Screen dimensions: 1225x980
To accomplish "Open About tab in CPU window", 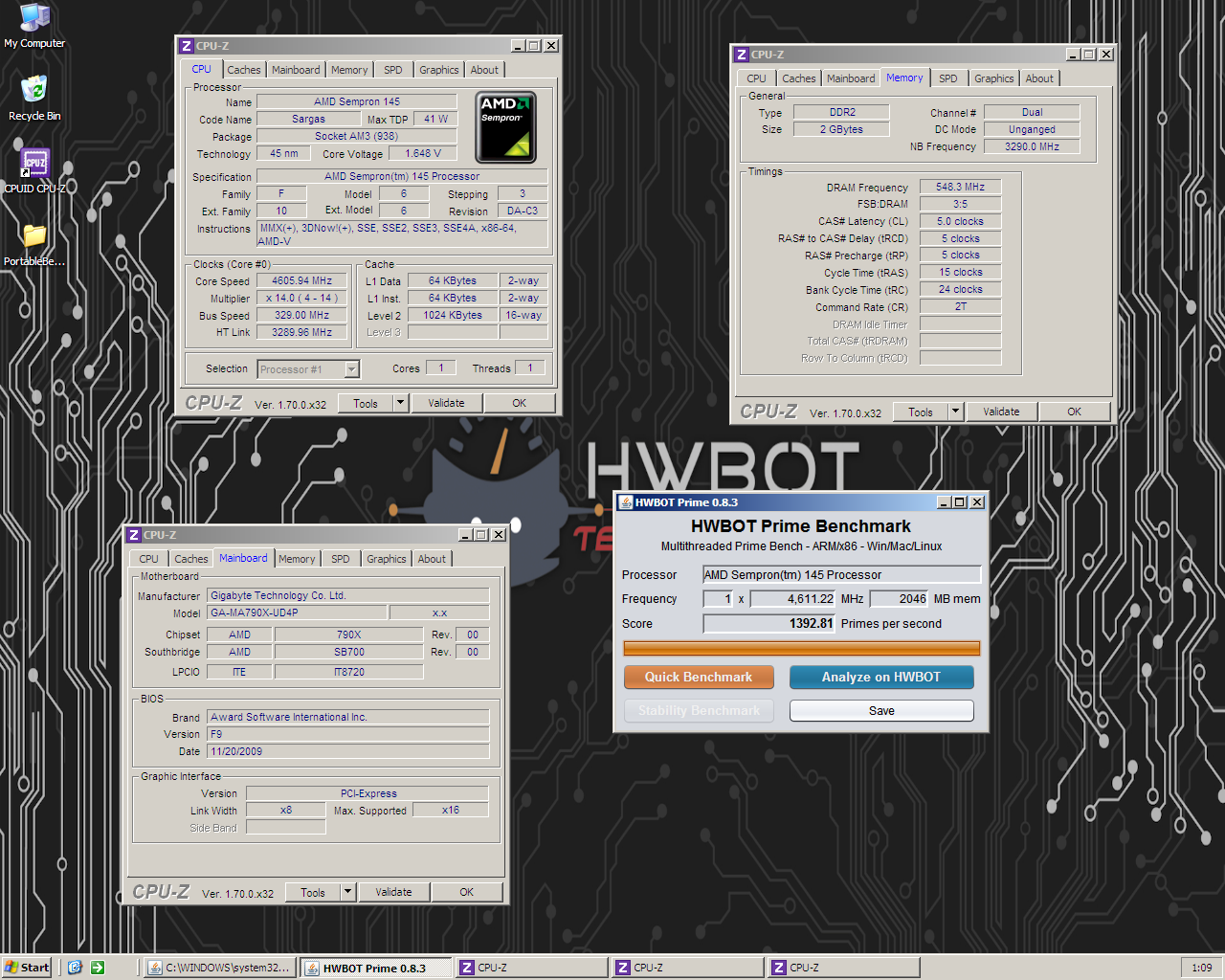I will [x=484, y=70].
